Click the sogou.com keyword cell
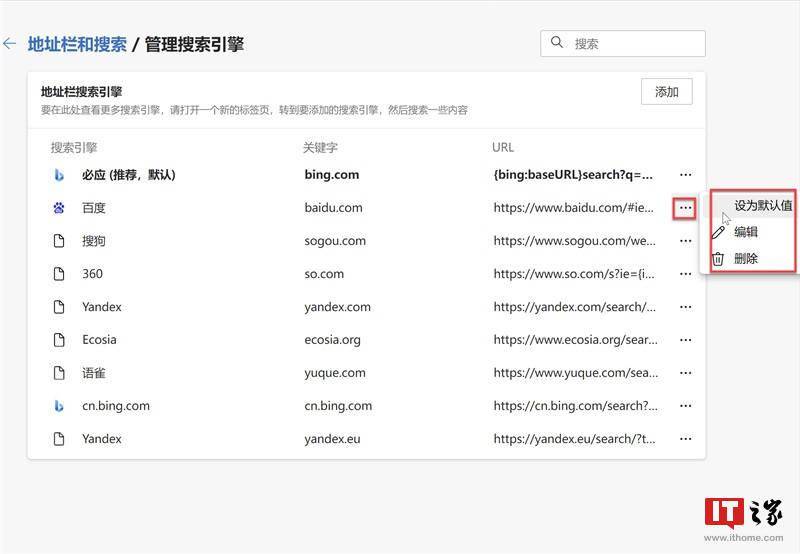 click(335, 241)
